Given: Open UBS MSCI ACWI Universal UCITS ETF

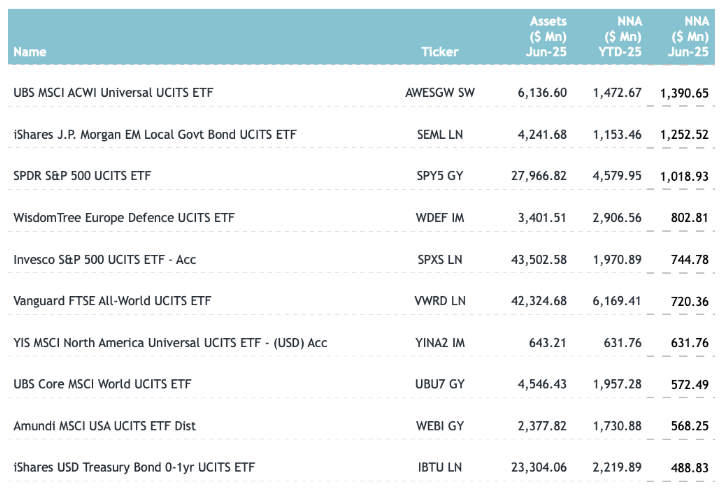Looking at the screenshot, I should pos(113,93).
